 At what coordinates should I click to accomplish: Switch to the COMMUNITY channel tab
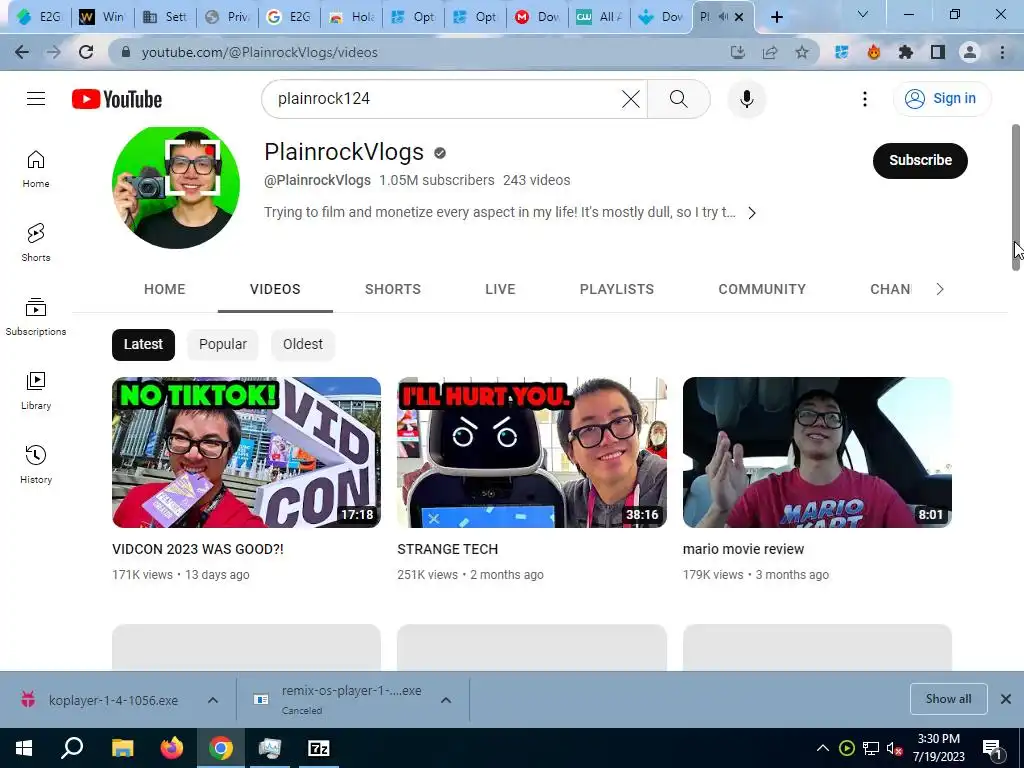[762, 289]
